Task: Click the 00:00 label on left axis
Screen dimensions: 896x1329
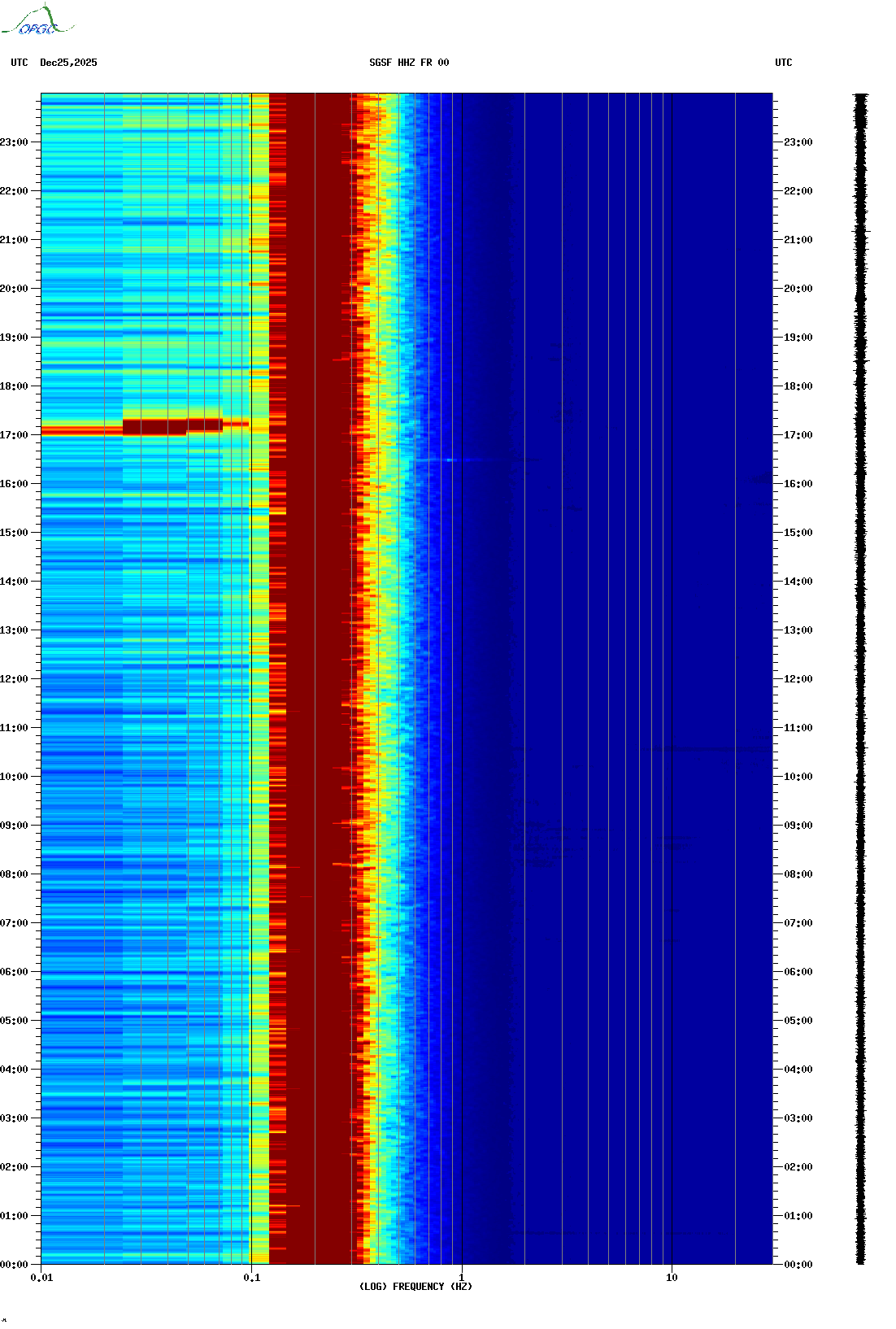Action: [x=14, y=1265]
